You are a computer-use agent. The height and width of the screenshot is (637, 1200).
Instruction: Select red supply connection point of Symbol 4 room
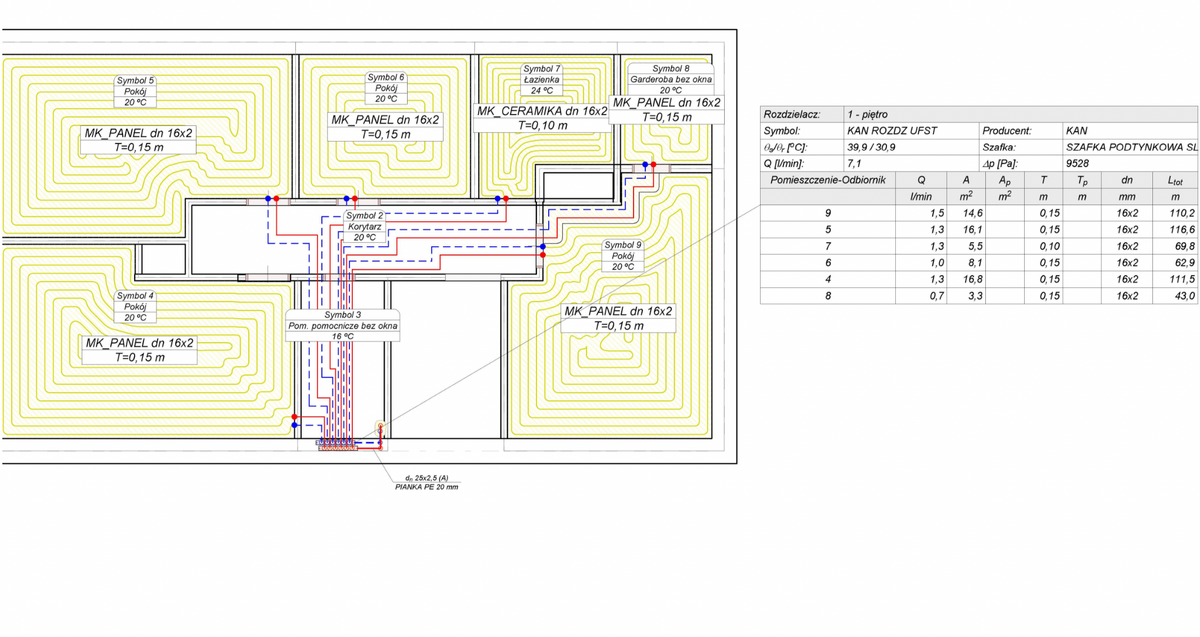[x=294, y=416]
